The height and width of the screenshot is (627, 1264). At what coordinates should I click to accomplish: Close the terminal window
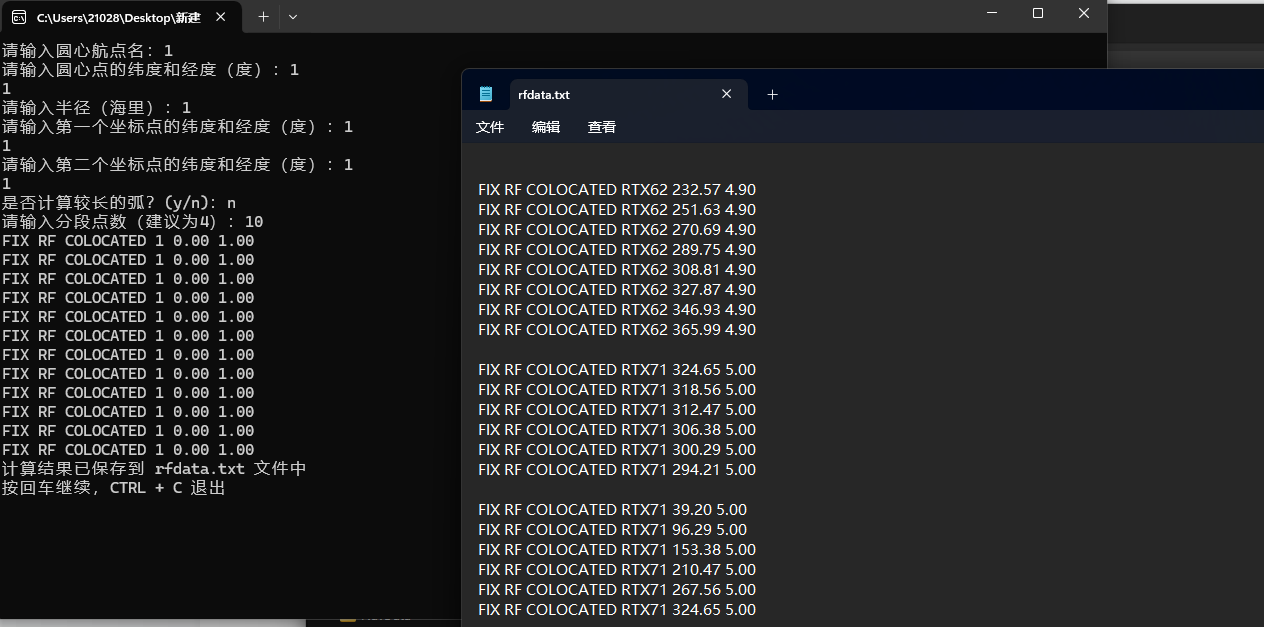click(1084, 13)
